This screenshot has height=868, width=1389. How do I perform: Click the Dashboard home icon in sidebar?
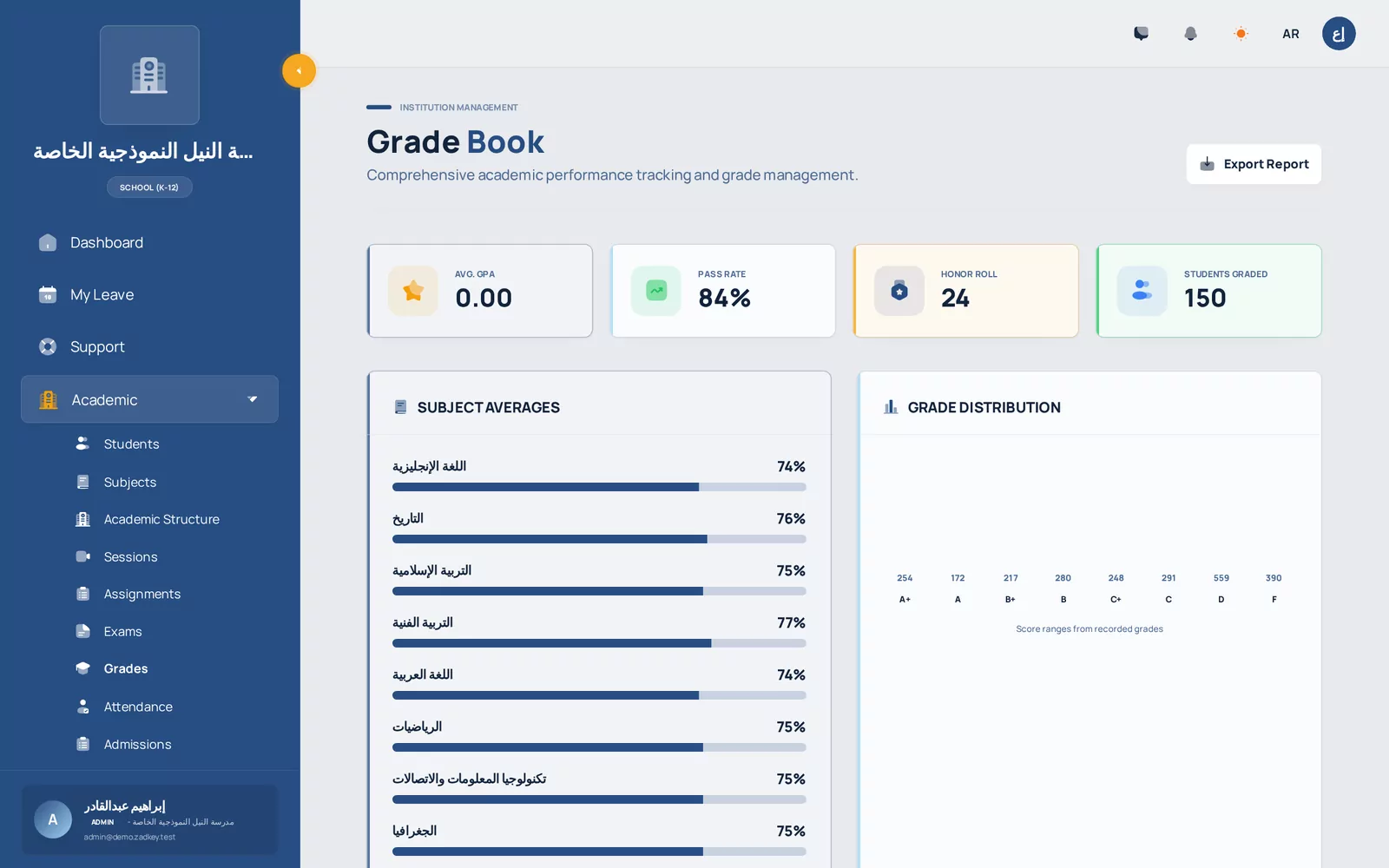[48, 243]
